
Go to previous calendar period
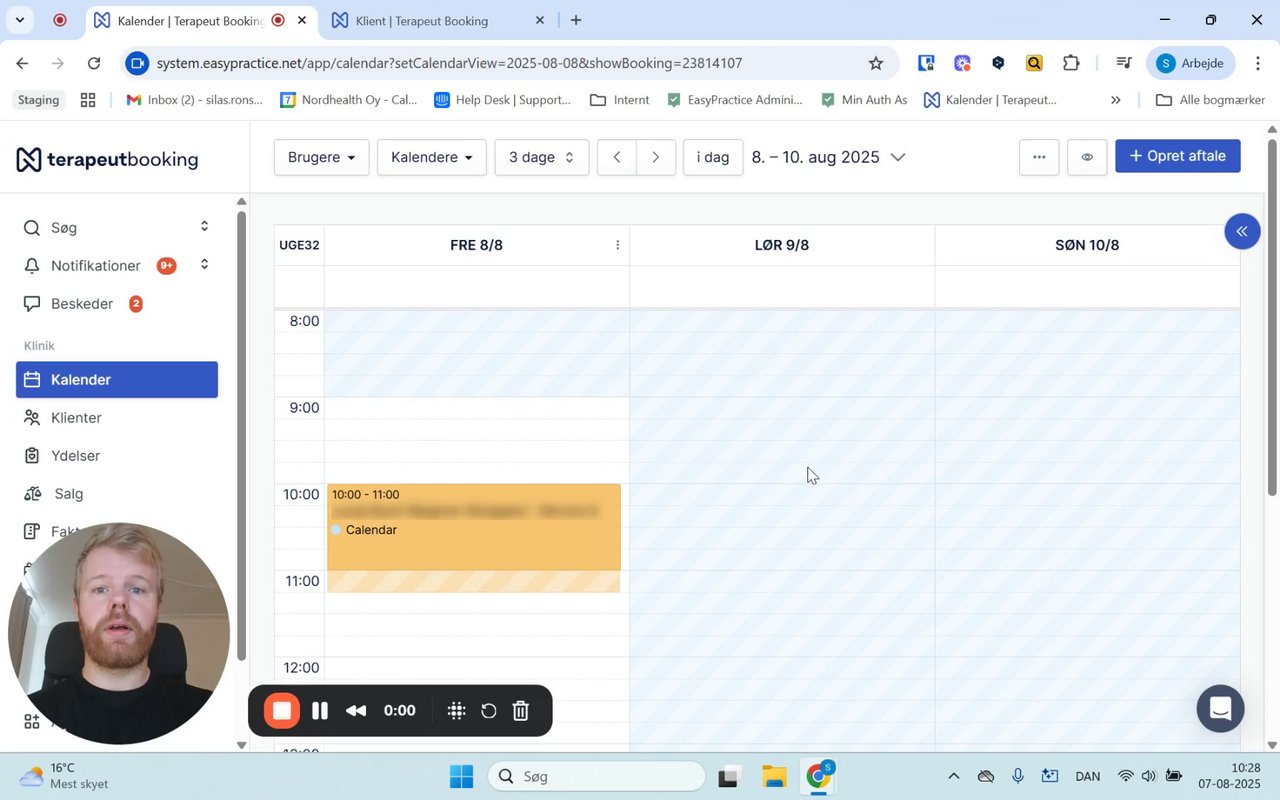tap(617, 157)
